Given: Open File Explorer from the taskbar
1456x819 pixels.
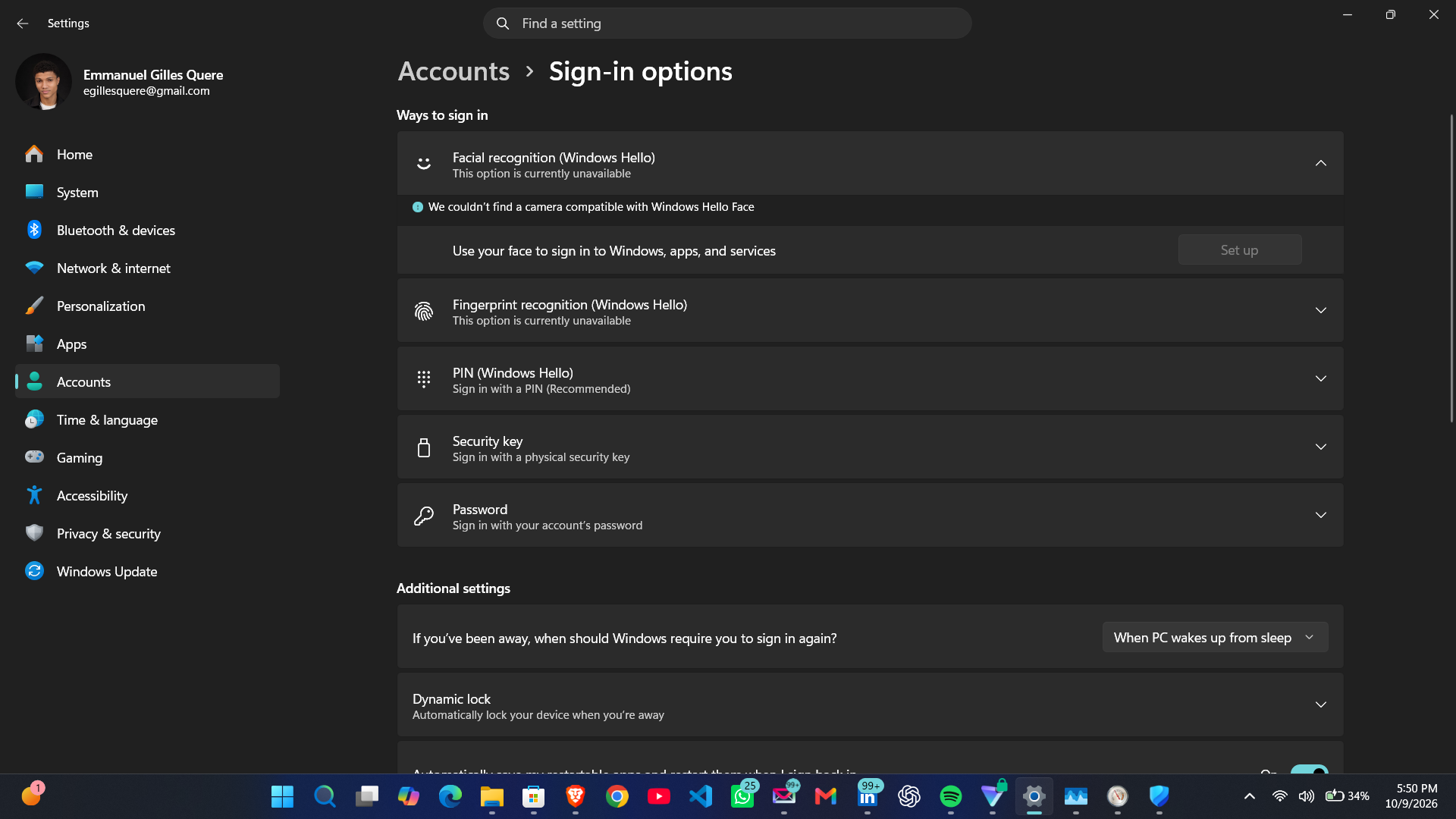Looking at the screenshot, I should click(492, 796).
